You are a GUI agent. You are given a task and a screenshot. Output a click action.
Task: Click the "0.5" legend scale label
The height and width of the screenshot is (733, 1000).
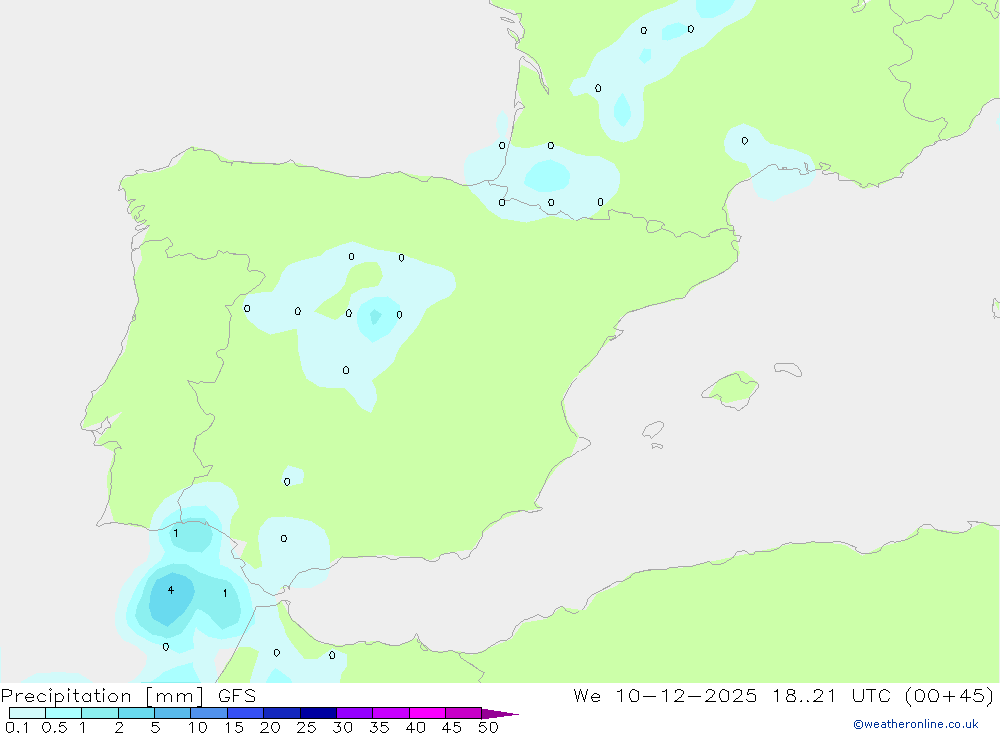click(54, 727)
